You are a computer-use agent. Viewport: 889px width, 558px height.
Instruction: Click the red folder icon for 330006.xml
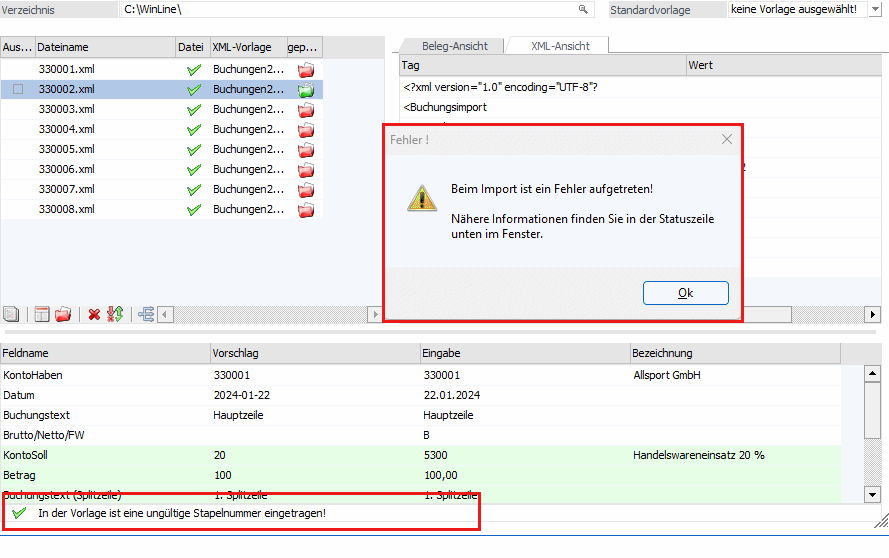(306, 170)
